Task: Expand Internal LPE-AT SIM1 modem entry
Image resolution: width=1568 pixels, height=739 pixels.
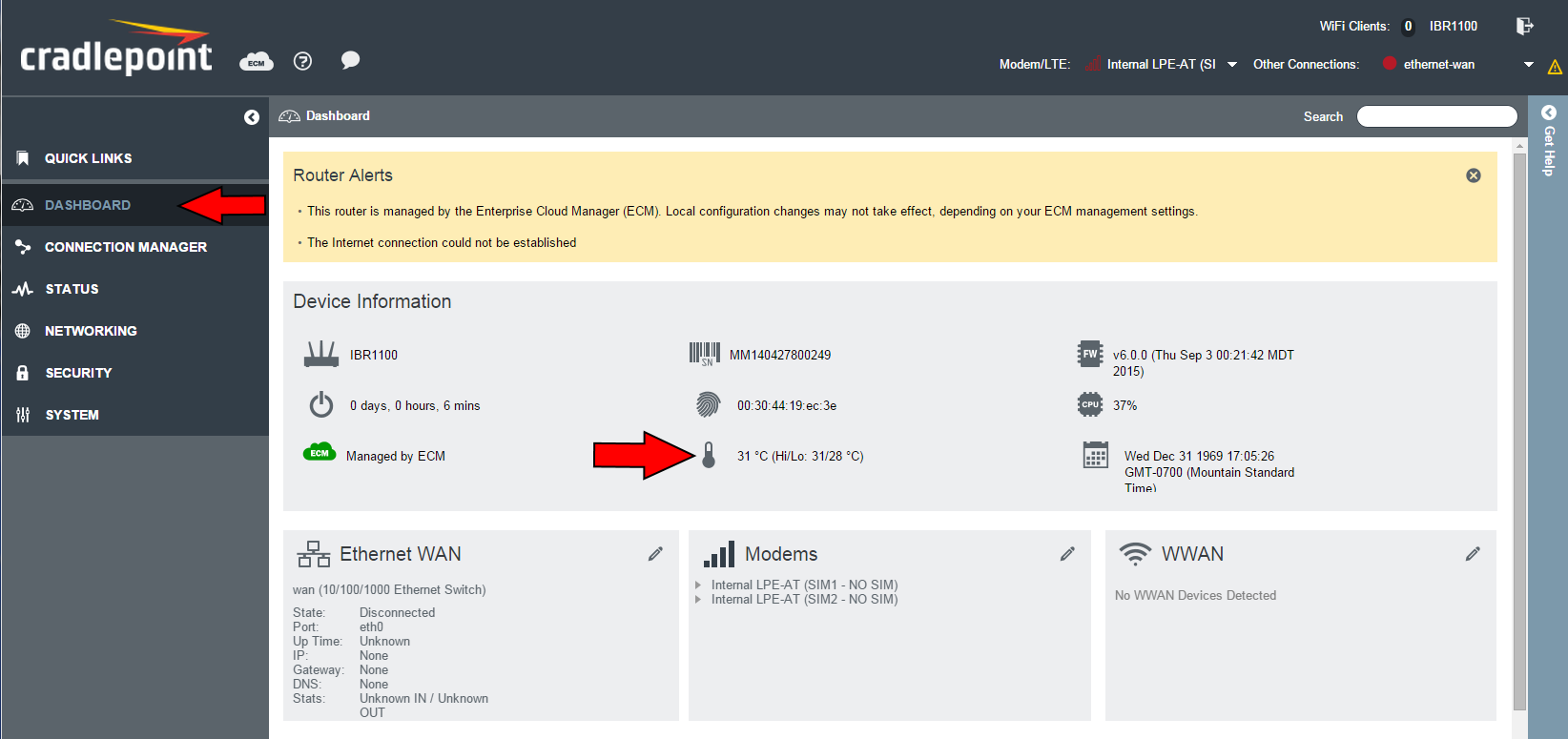Action: pos(698,585)
